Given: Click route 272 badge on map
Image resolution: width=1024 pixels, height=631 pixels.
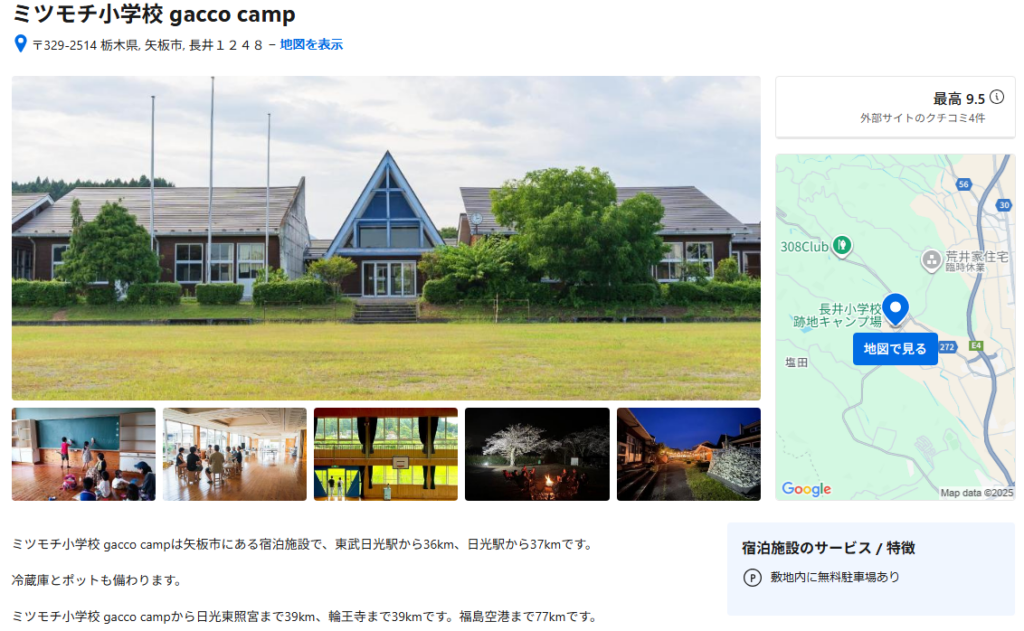Looking at the screenshot, I should (947, 347).
